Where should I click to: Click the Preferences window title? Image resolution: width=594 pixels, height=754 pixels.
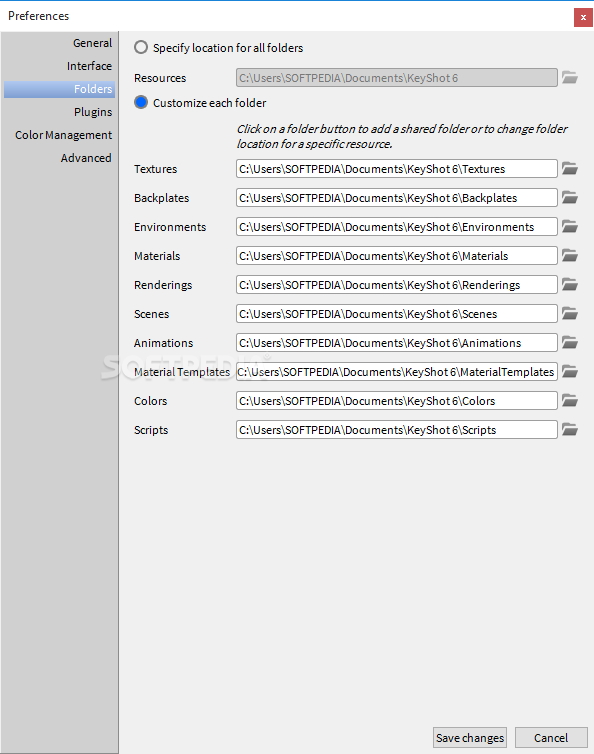(x=38, y=16)
